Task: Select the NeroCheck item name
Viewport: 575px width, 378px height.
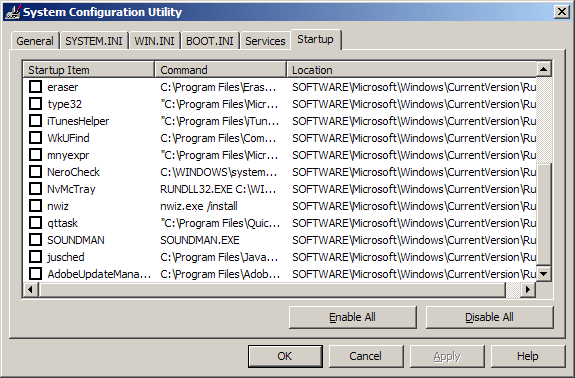Action: pyautogui.click(x=73, y=172)
